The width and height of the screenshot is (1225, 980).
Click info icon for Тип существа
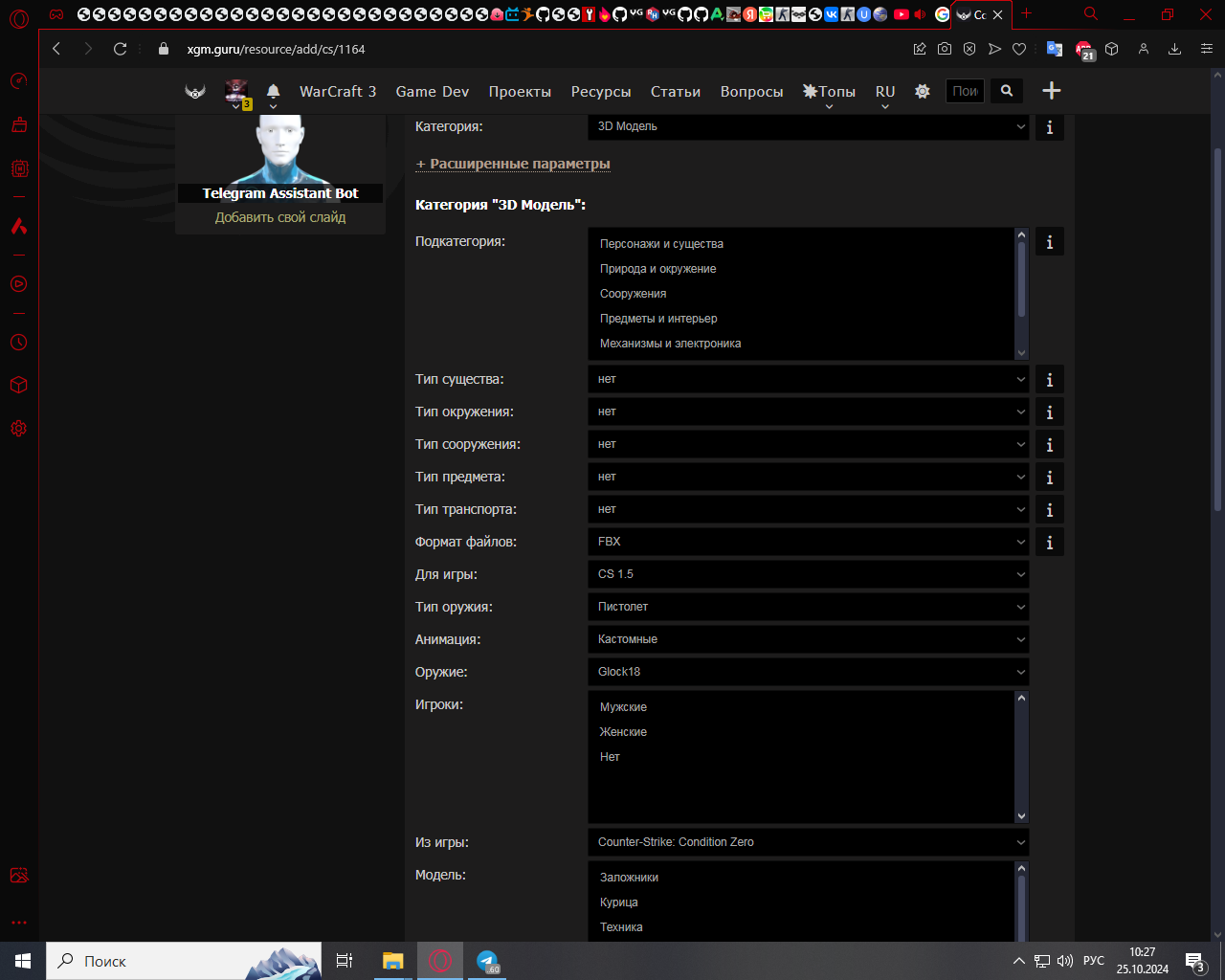point(1050,380)
